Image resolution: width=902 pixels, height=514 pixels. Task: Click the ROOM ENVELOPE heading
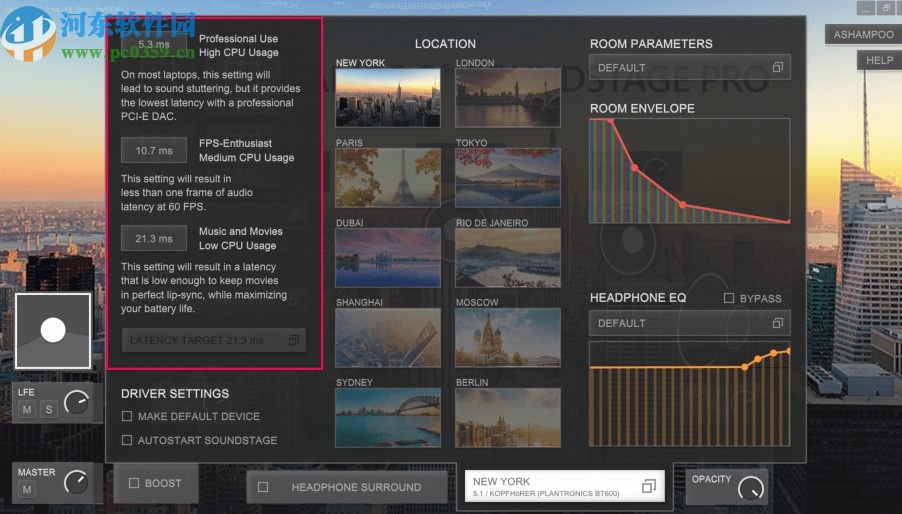pyautogui.click(x=642, y=108)
